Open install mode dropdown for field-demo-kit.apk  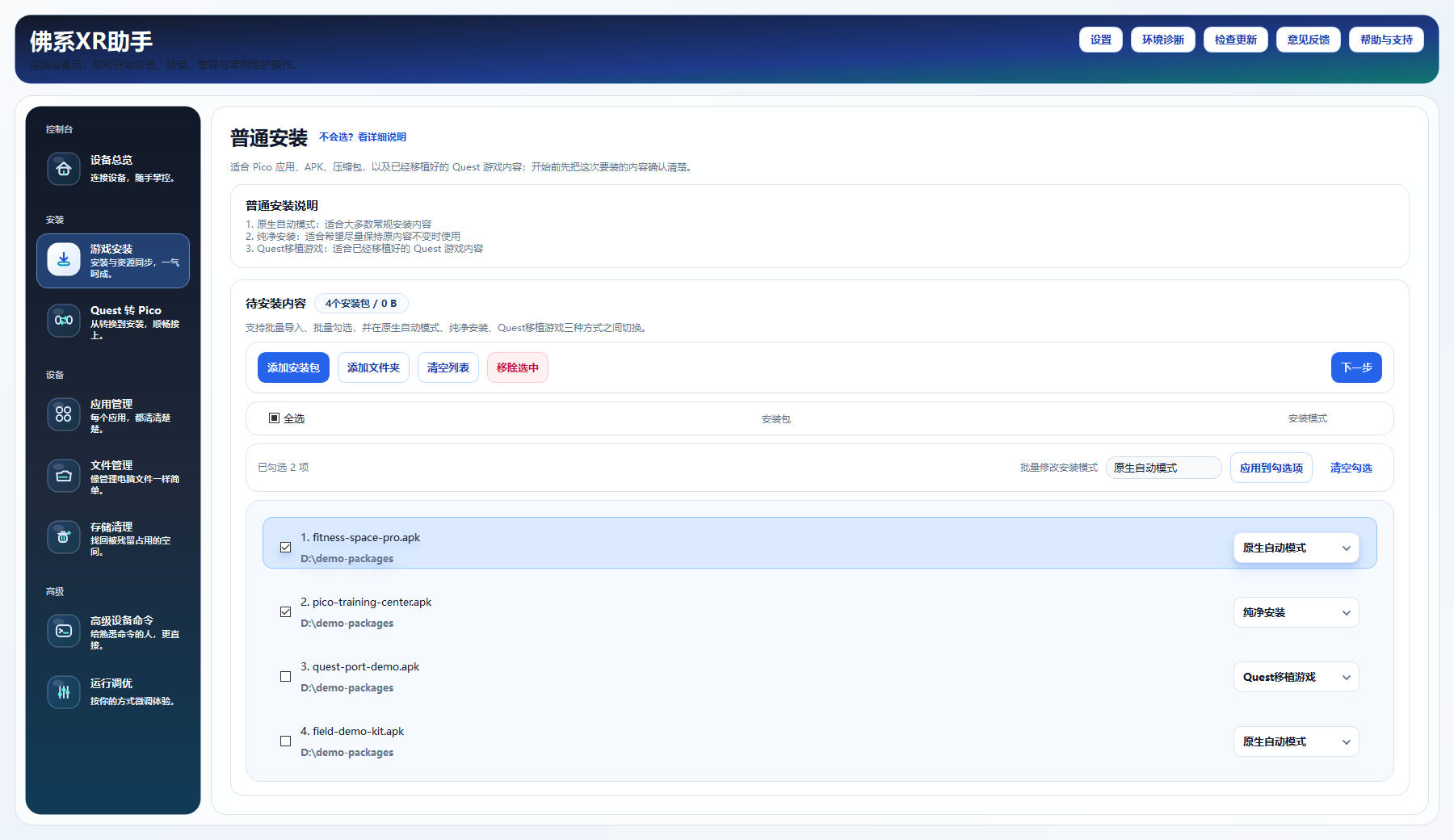pyautogui.click(x=1296, y=741)
